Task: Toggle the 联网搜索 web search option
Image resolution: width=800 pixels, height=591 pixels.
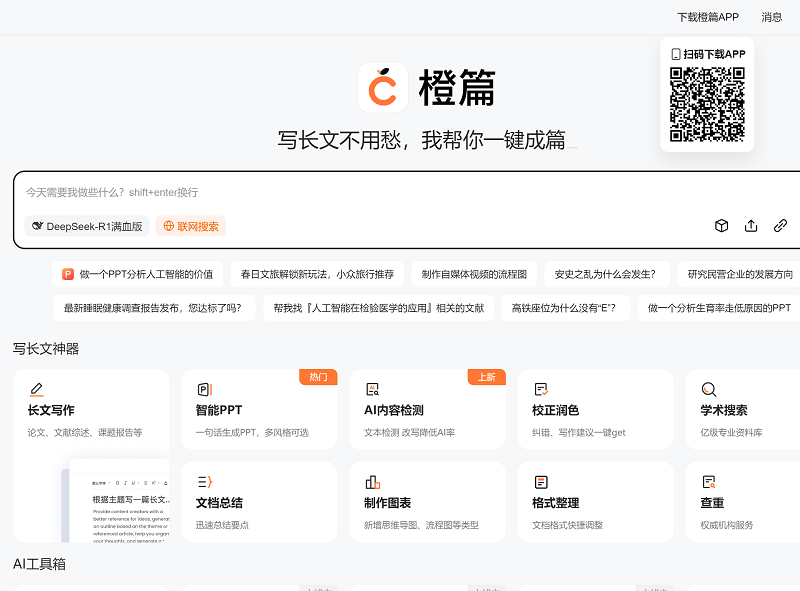Action: pos(191,226)
